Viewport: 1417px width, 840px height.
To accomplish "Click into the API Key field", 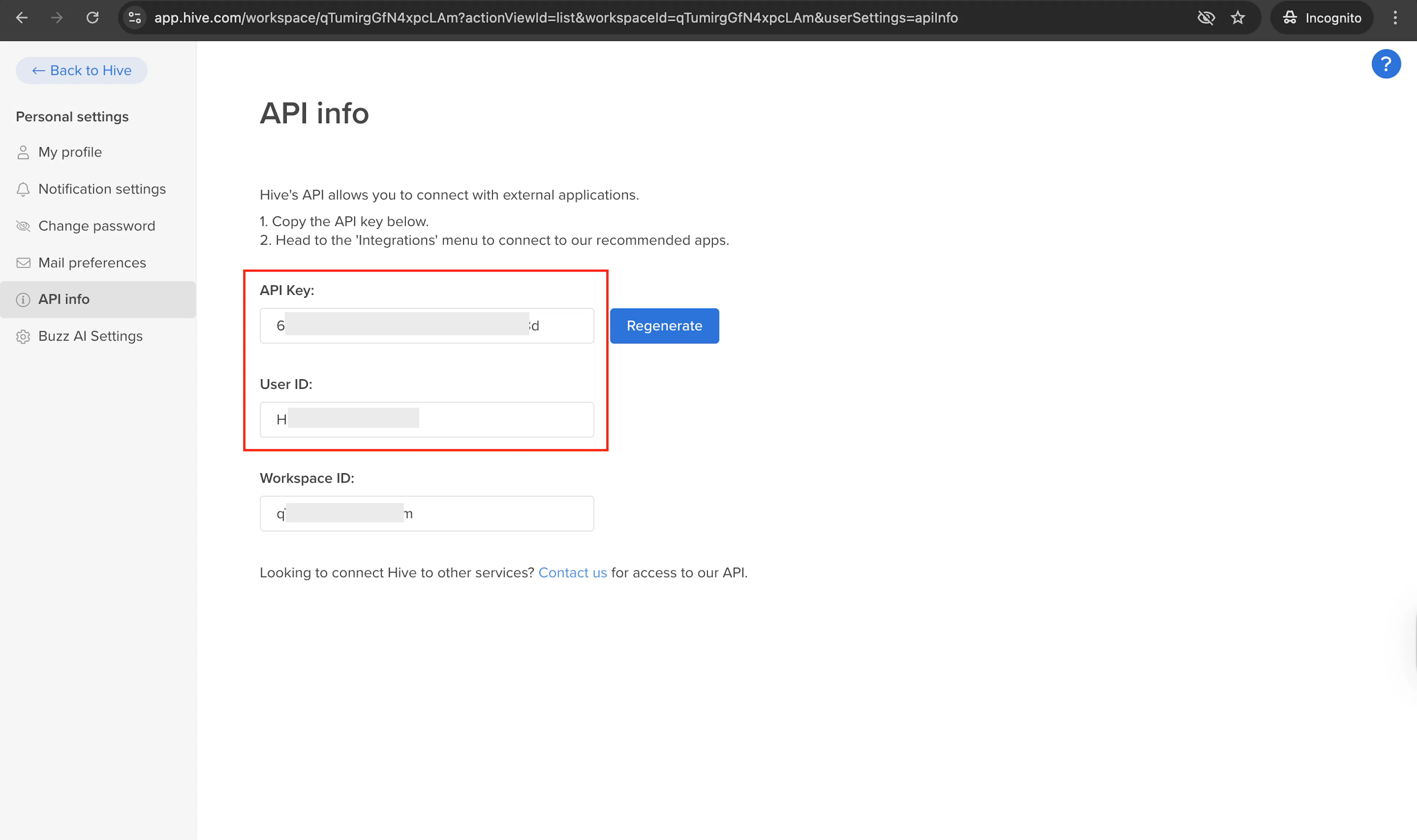I will [427, 325].
